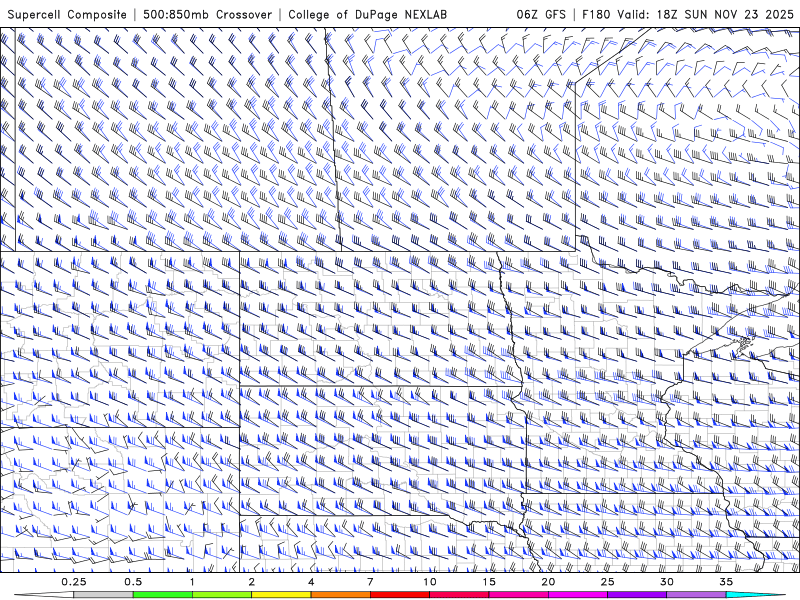Image resolution: width=800 pixels, height=600 pixels.
Task: Click the 500:850mb Crossover header label
Action: click(x=208, y=14)
